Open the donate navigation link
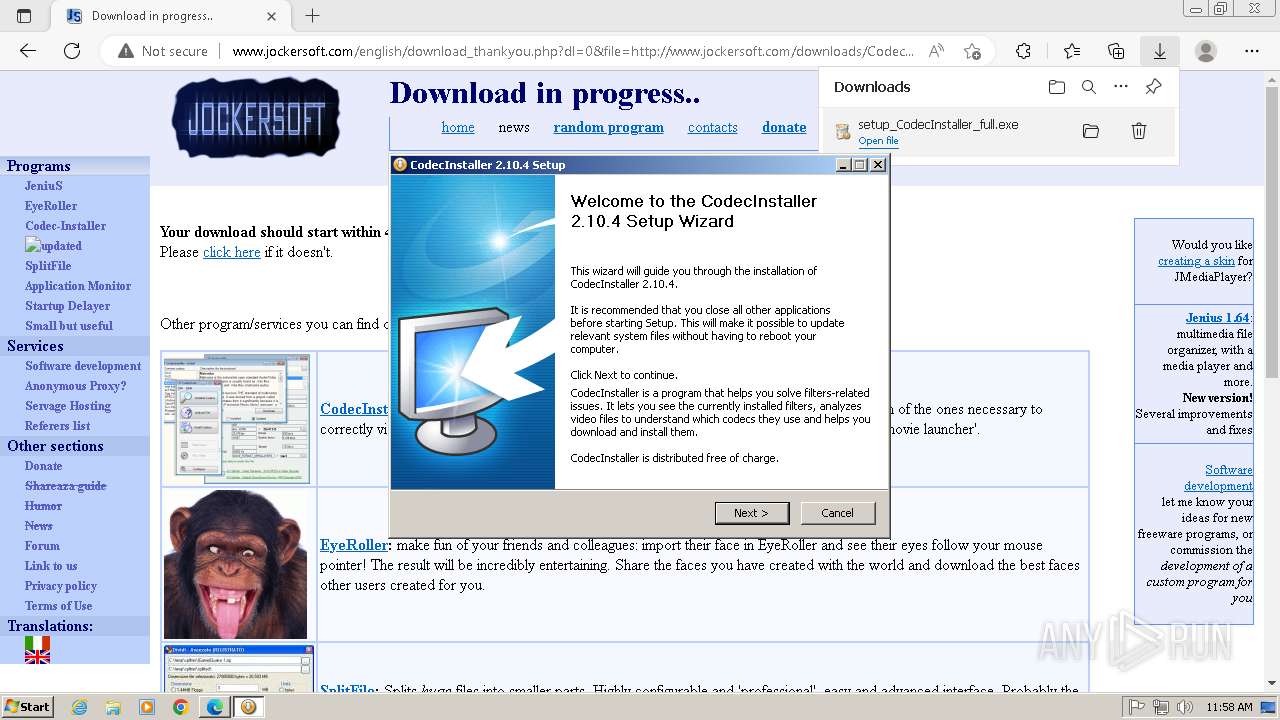1280x720 pixels. 784,127
